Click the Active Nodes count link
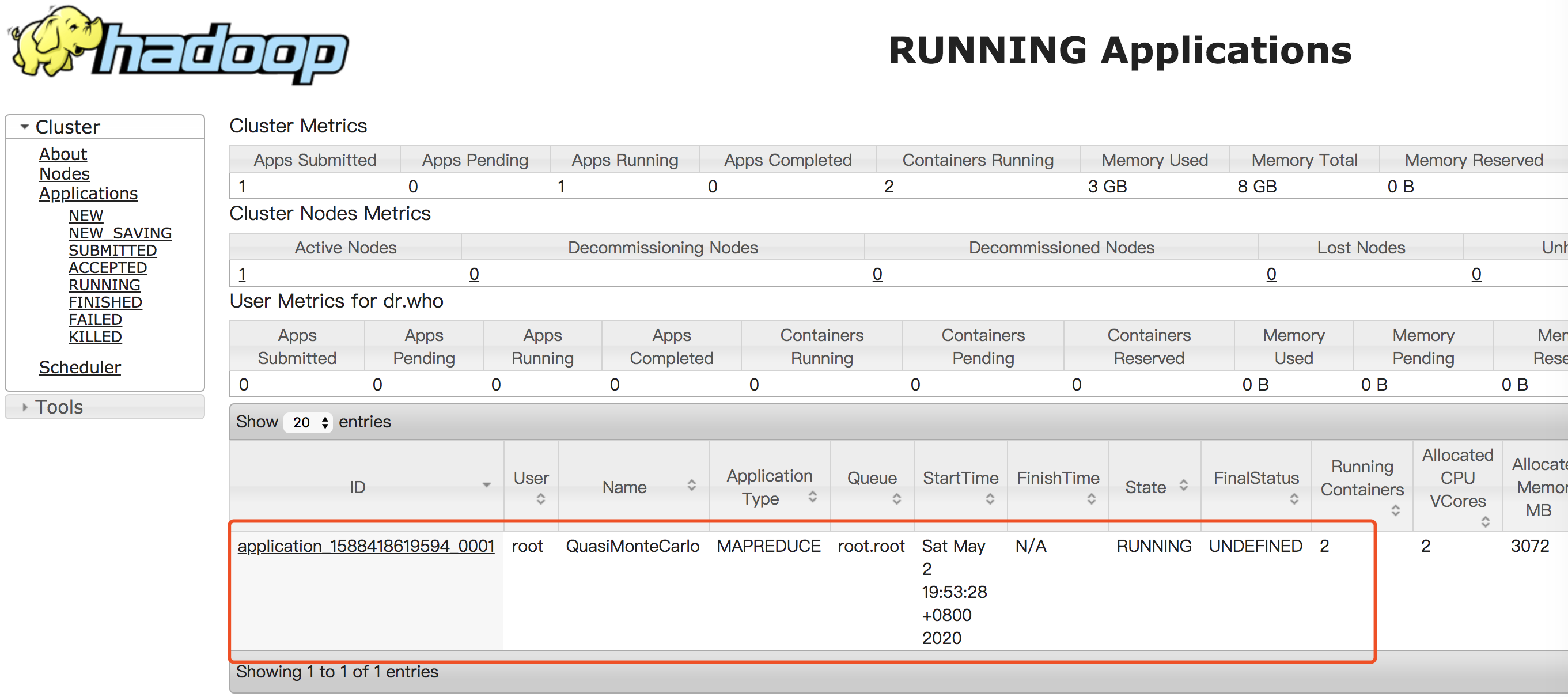Viewport: 1568px width, 697px height. pyautogui.click(x=243, y=275)
